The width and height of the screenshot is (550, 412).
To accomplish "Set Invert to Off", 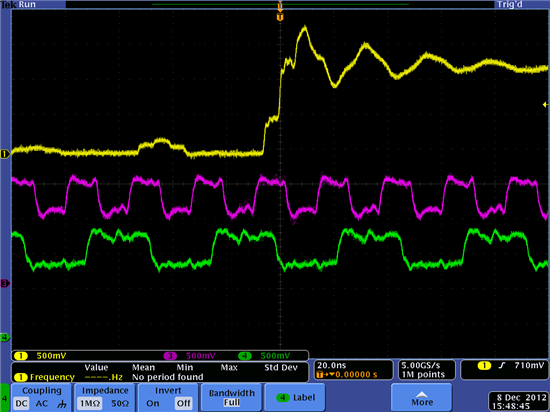I will pos(183,404).
